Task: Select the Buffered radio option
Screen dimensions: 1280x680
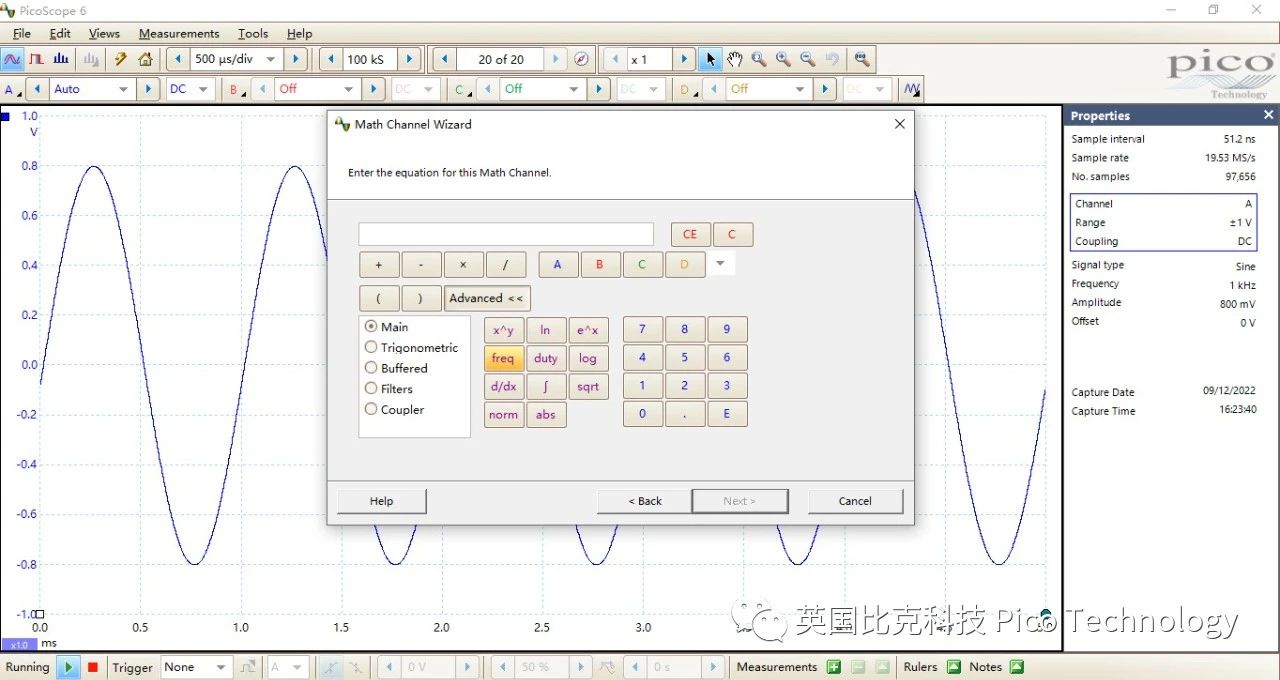Action: (371, 368)
